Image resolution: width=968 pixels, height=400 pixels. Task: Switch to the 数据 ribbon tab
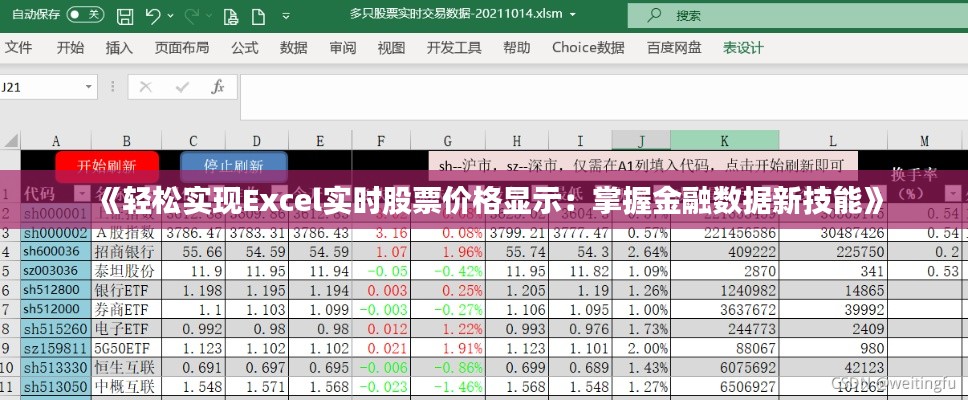tap(293, 47)
